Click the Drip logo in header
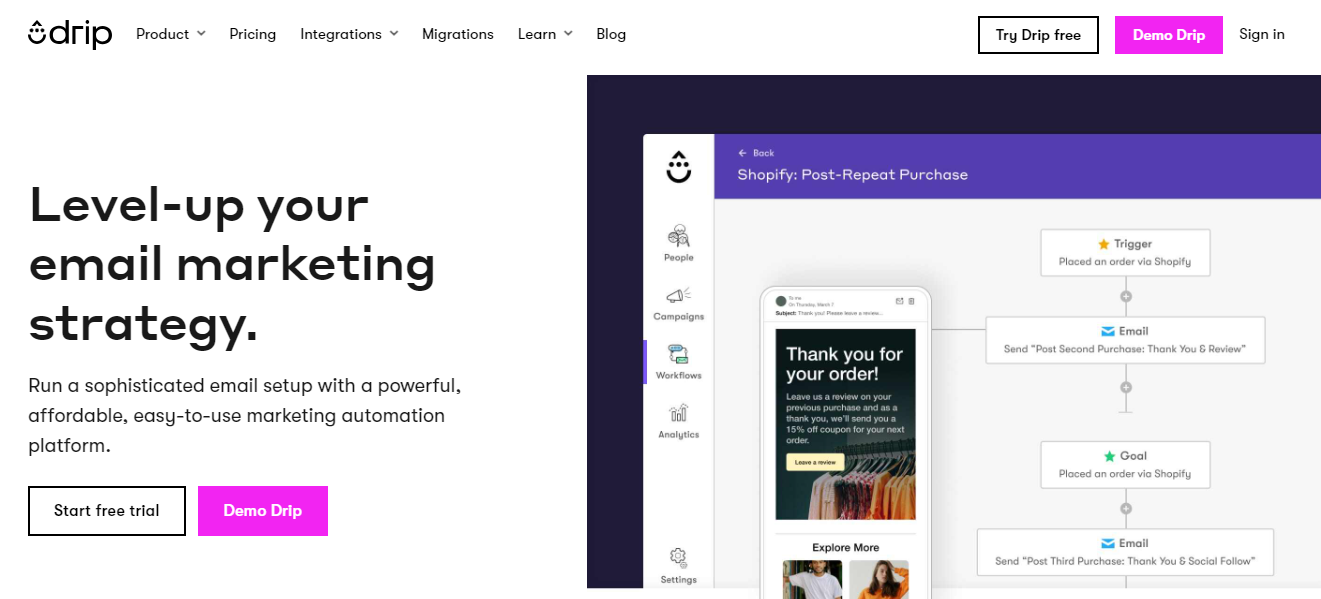Viewport: 1321px width, 599px height. (x=70, y=34)
